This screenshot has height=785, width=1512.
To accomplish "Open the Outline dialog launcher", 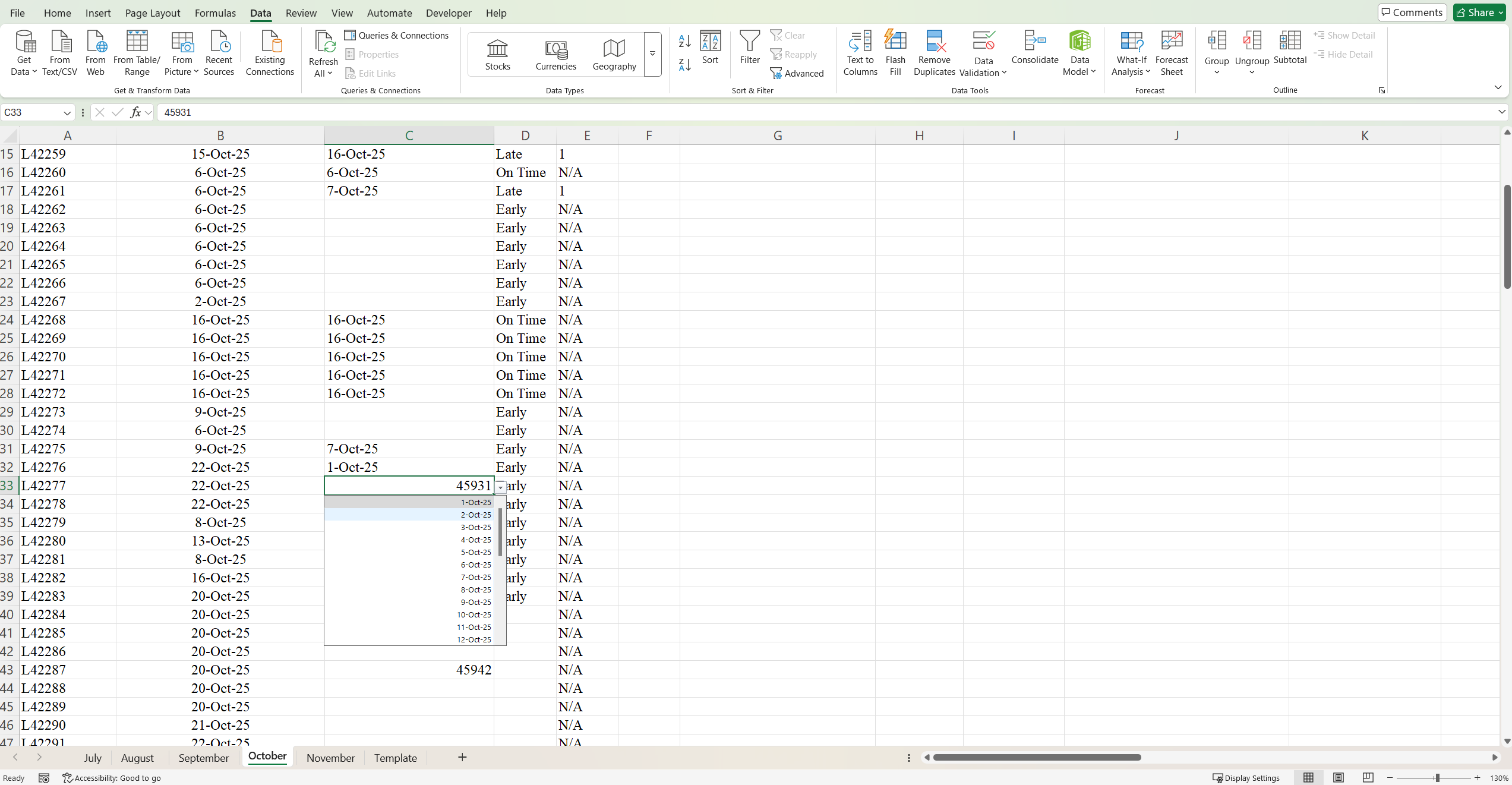I will tap(1382, 90).
